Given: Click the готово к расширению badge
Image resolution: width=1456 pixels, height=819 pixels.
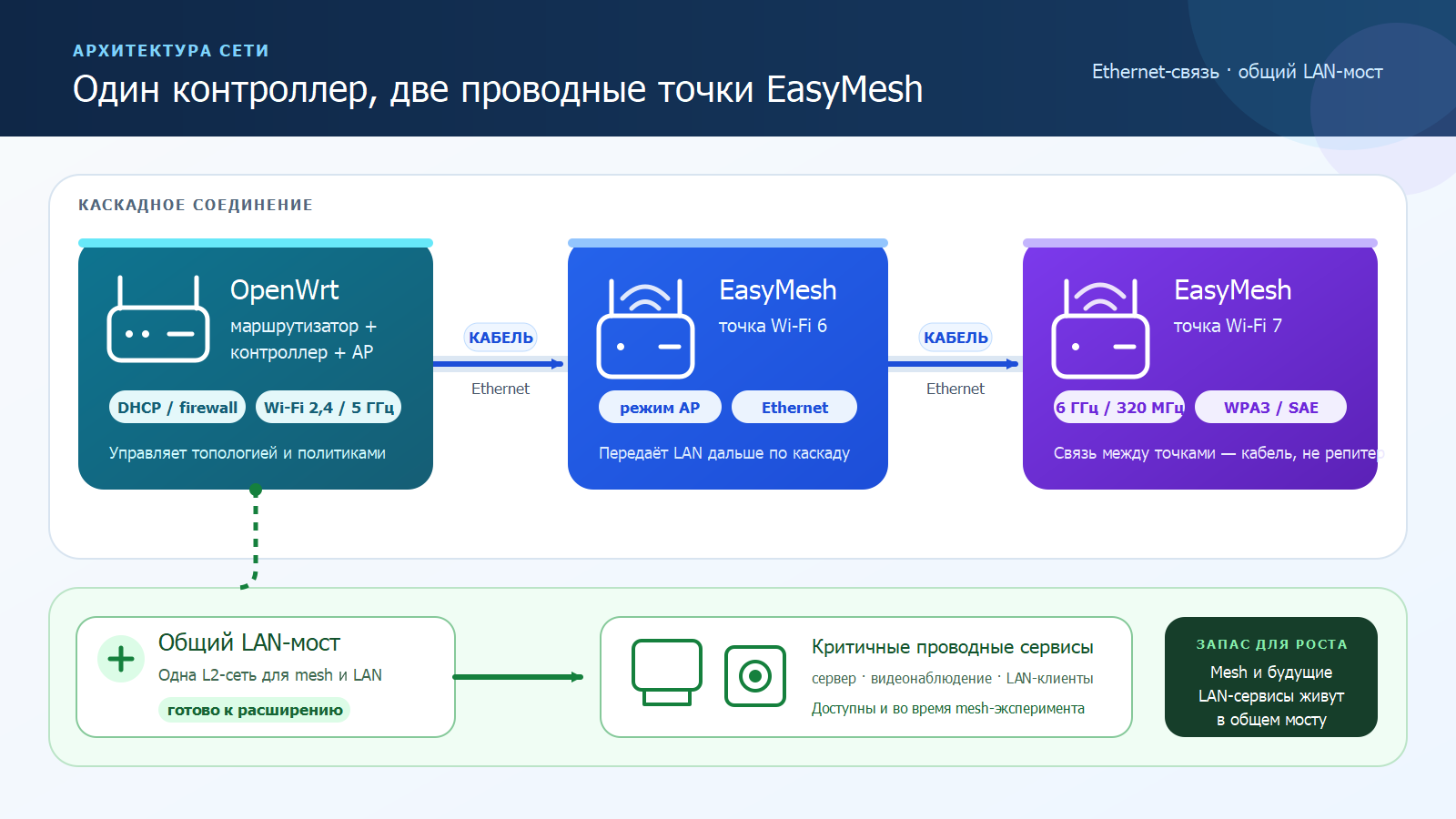Looking at the screenshot, I should pos(255,711).
